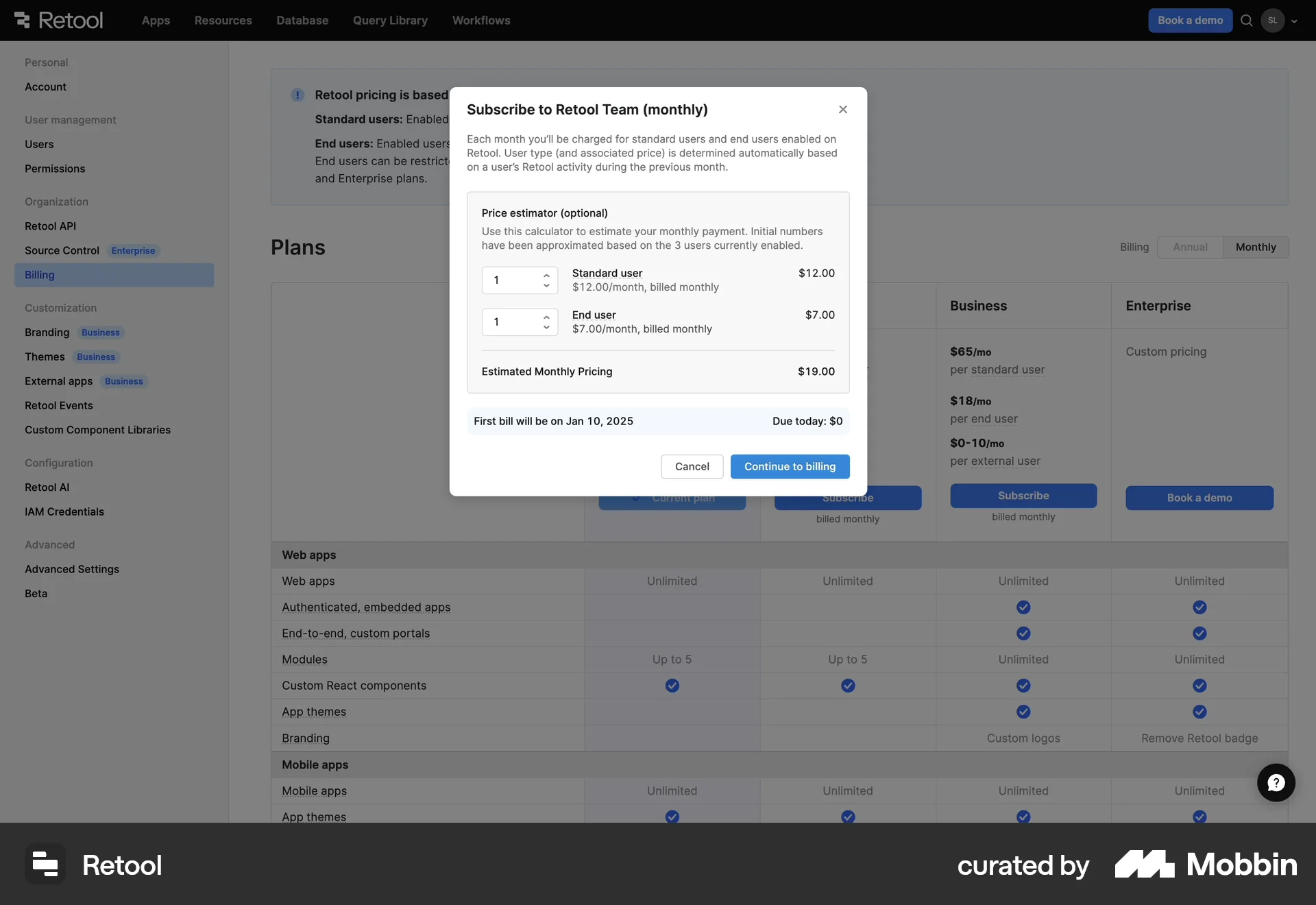1316x905 pixels.
Task: Open the Workflows menu item
Action: [481, 21]
